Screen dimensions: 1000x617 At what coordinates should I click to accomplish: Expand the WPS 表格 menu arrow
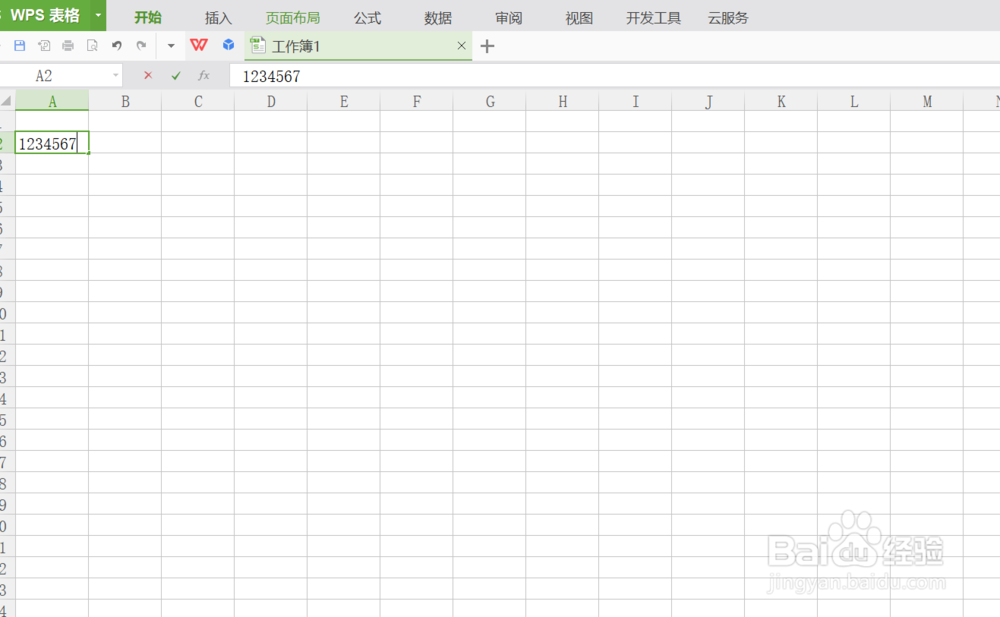97,15
